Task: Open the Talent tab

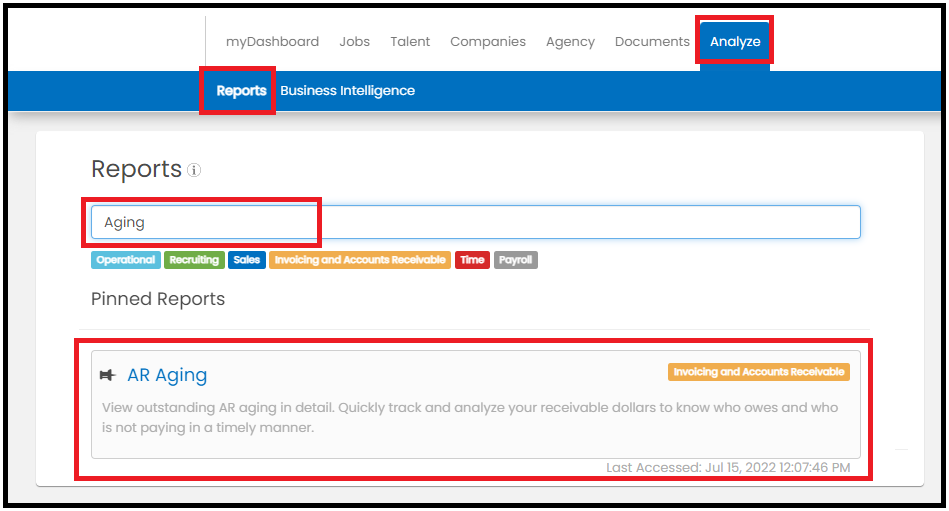Action: [410, 42]
